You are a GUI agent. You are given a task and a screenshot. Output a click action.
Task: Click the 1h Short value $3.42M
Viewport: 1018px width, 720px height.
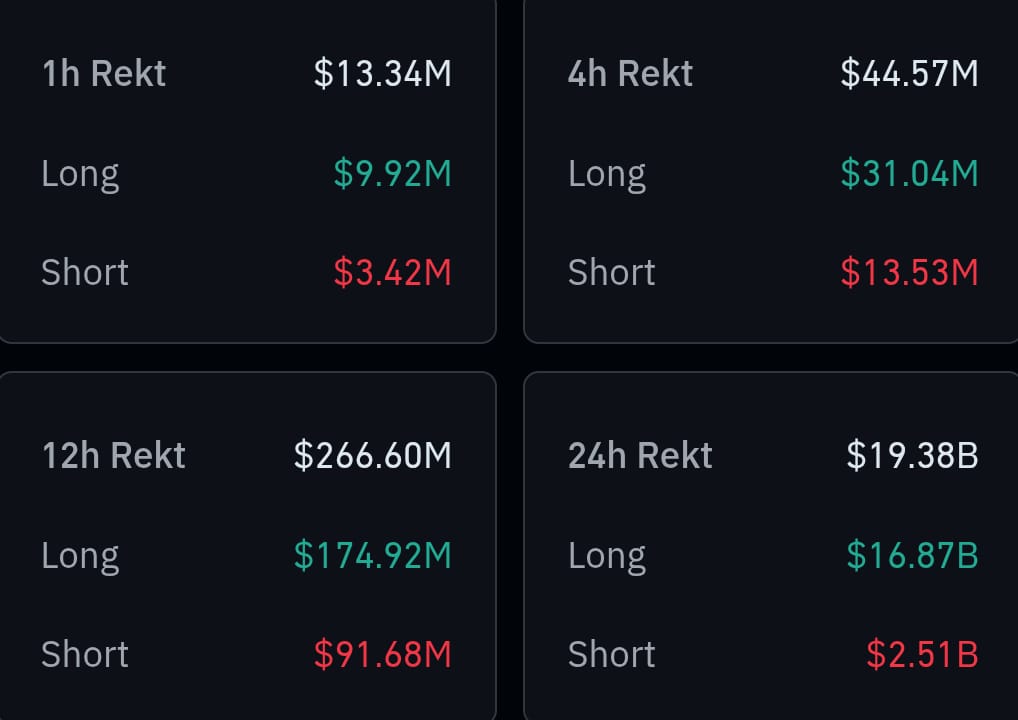tap(392, 272)
